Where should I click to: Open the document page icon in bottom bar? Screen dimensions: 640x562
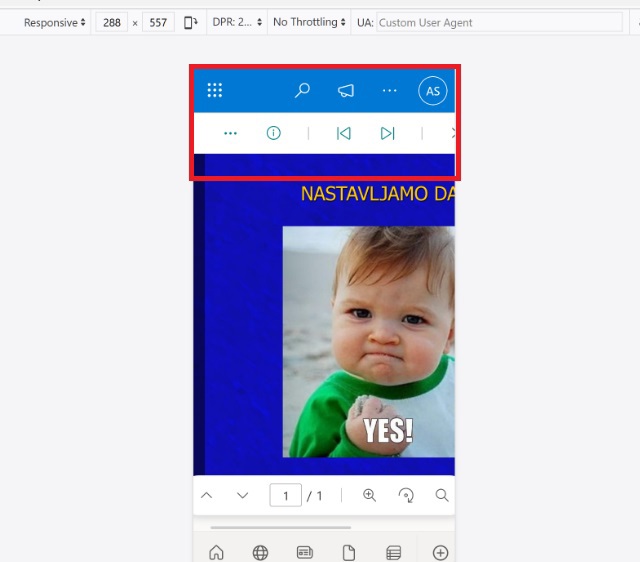click(349, 553)
